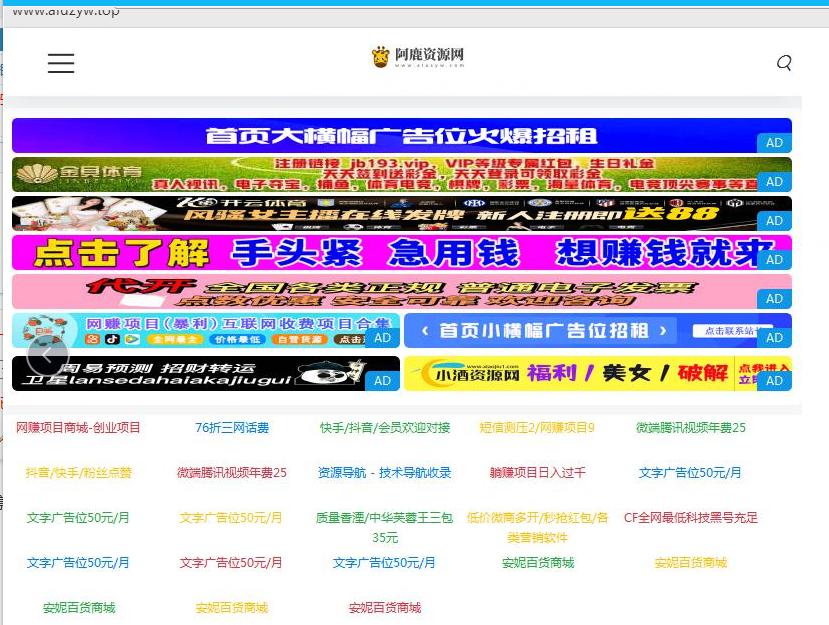Click the search magnifier icon
Screen dimensions: 829x625
pos(784,63)
